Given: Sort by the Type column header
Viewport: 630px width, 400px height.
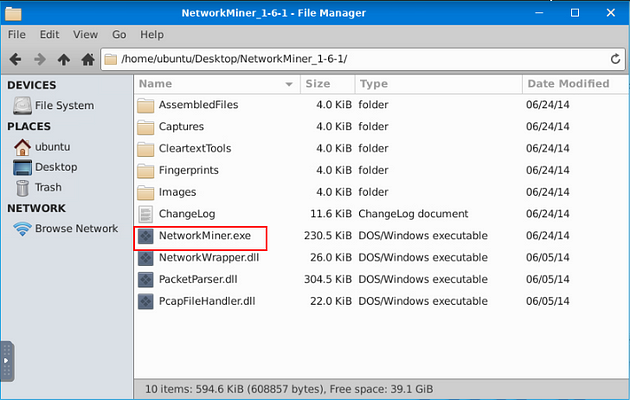Looking at the screenshot, I should 439,84.
